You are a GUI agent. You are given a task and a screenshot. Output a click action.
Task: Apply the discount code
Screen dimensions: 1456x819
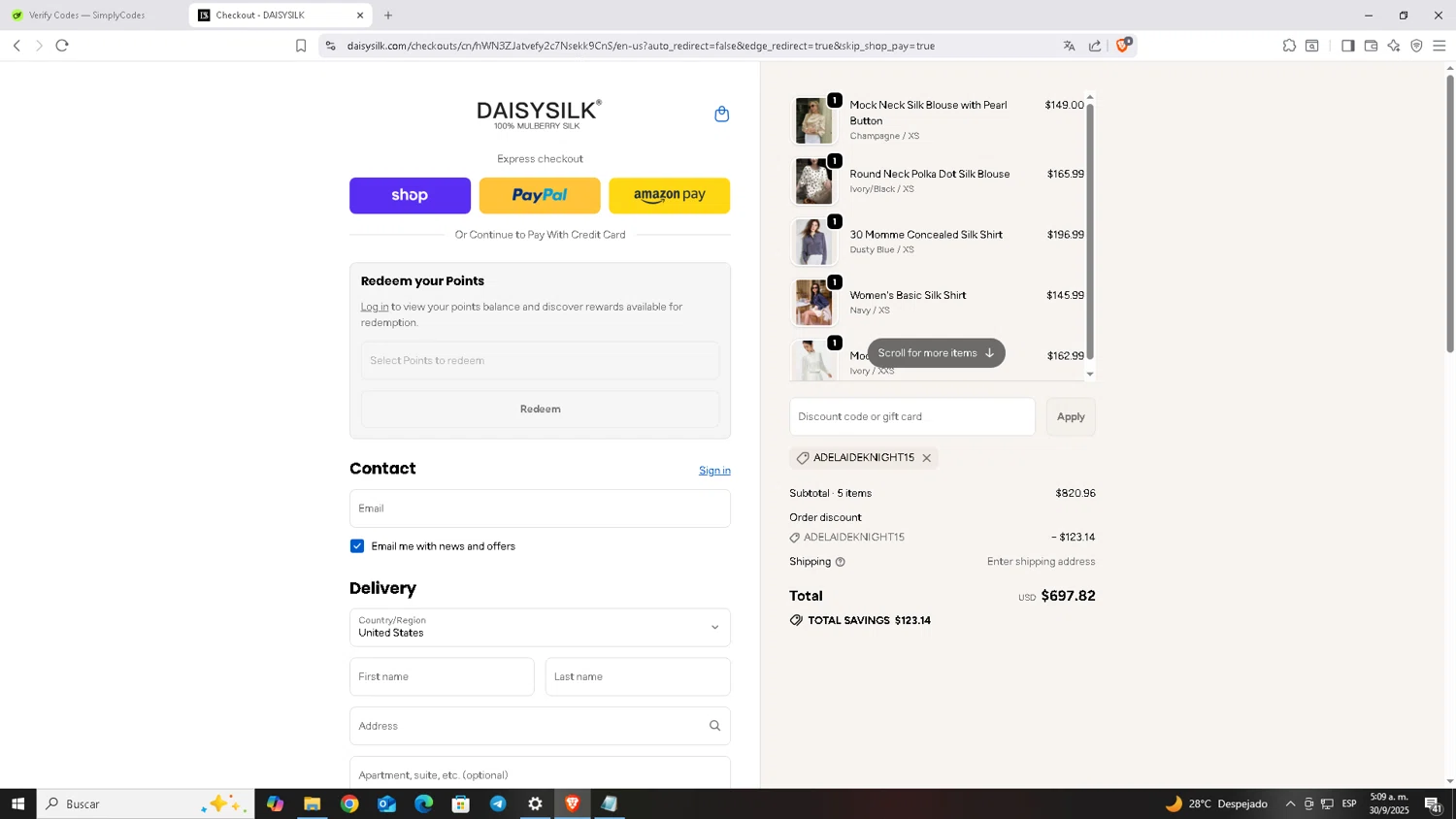1071,416
